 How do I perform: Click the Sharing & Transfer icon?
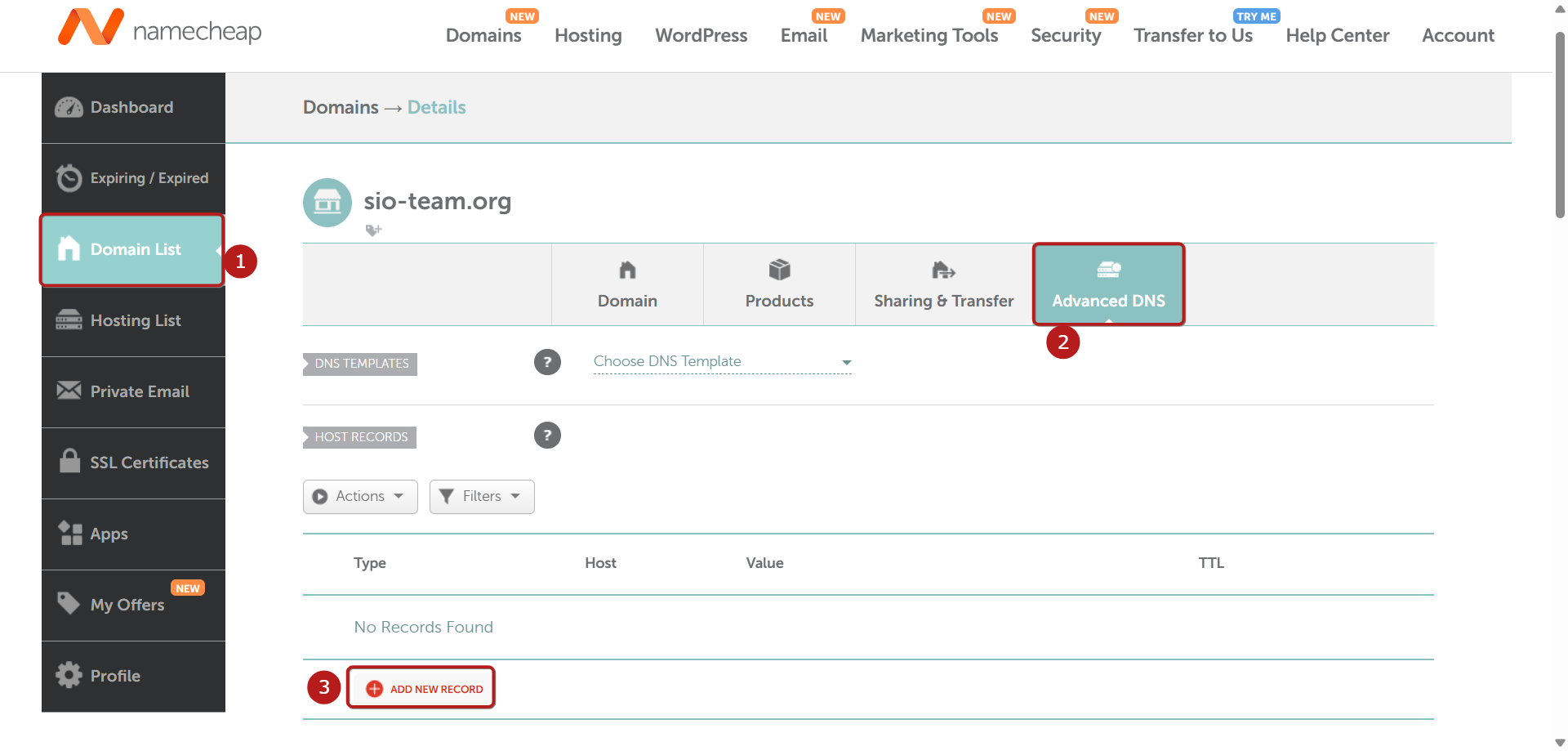click(943, 270)
